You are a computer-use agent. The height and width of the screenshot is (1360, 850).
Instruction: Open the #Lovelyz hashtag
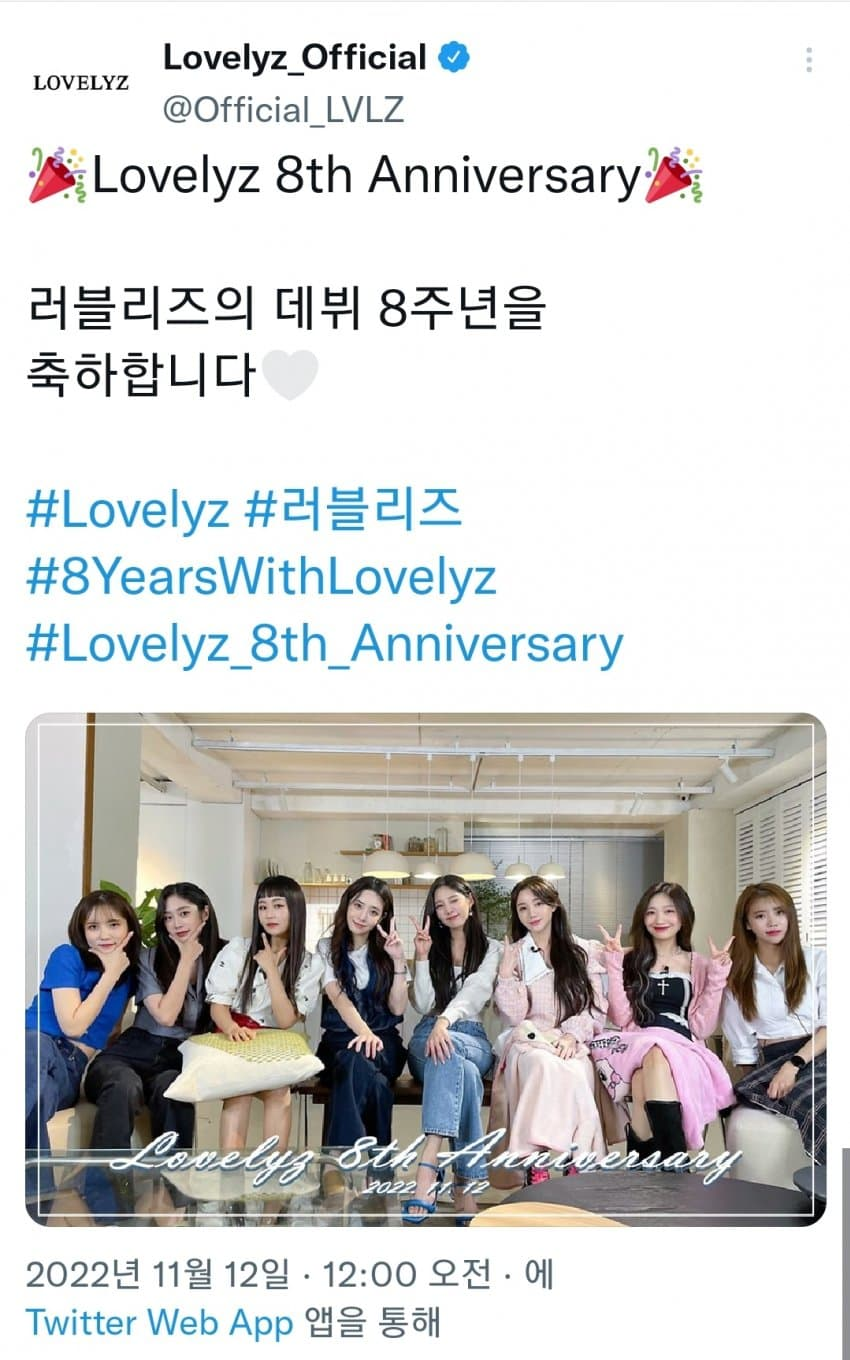[x=127, y=511]
